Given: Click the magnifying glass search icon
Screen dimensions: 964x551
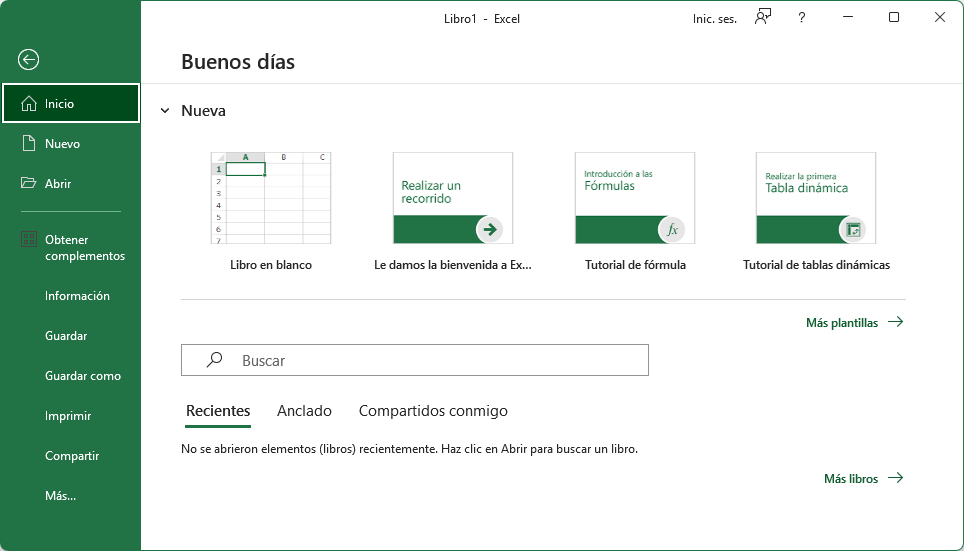Looking at the screenshot, I should [214, 360].
